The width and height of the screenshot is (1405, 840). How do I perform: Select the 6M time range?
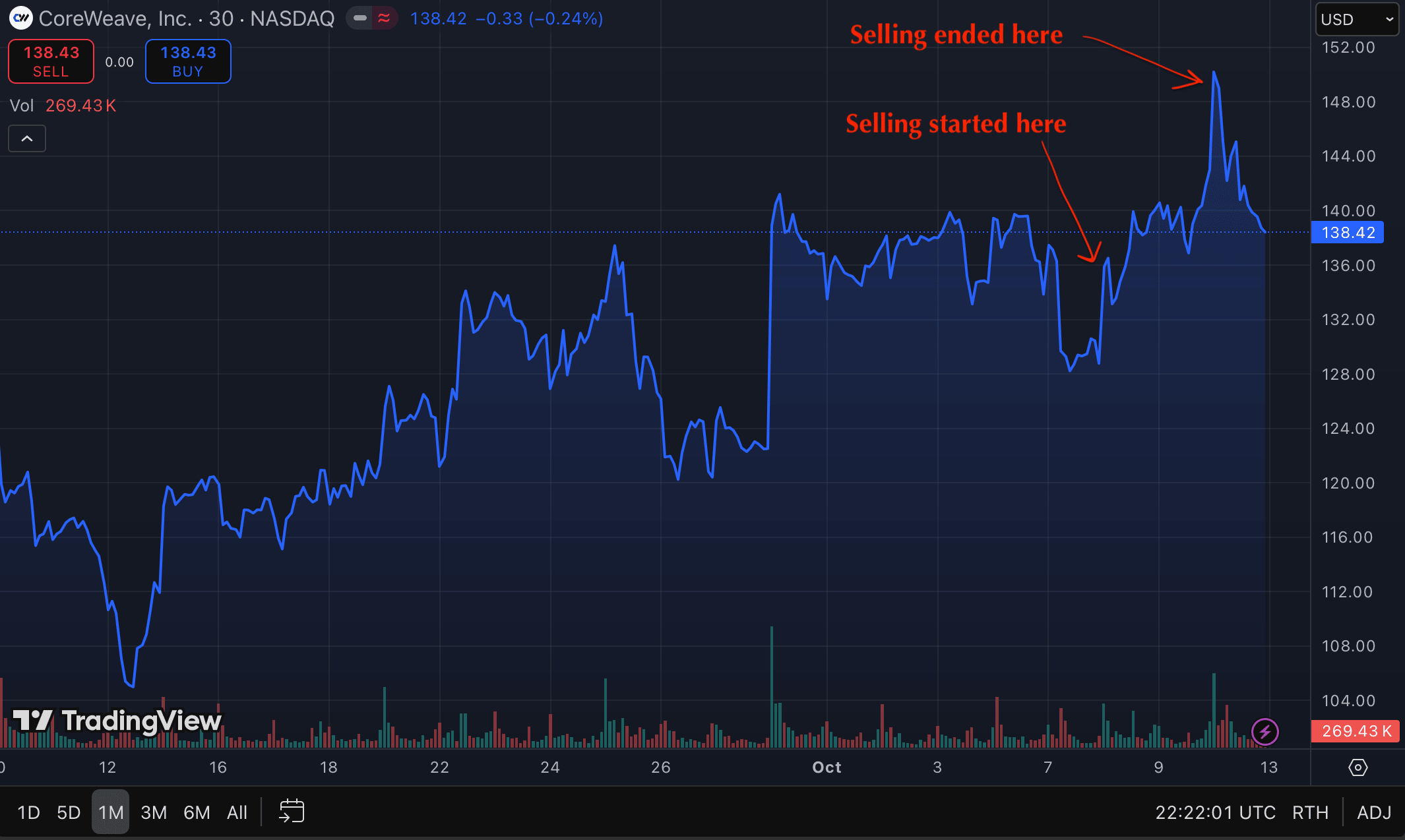(x=197, y=812)
